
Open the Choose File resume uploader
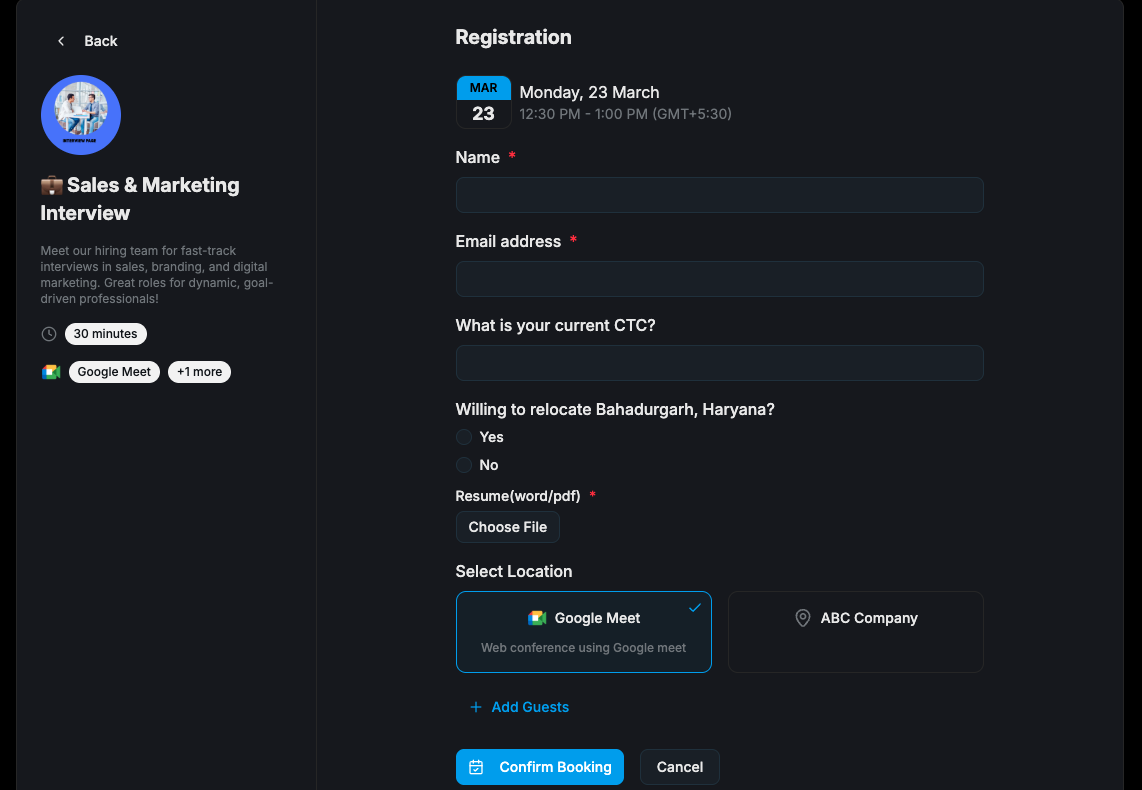(x=508, y=527)
